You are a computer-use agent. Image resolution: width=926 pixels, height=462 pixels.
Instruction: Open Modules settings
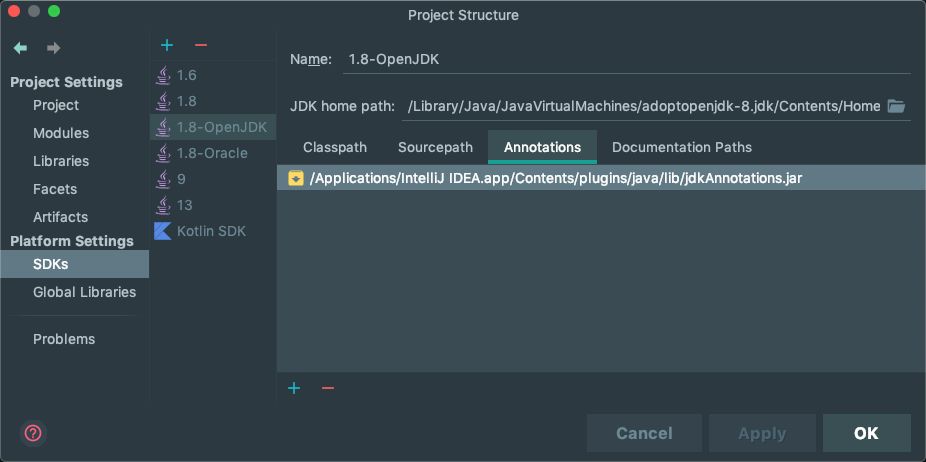coord(61,133)
